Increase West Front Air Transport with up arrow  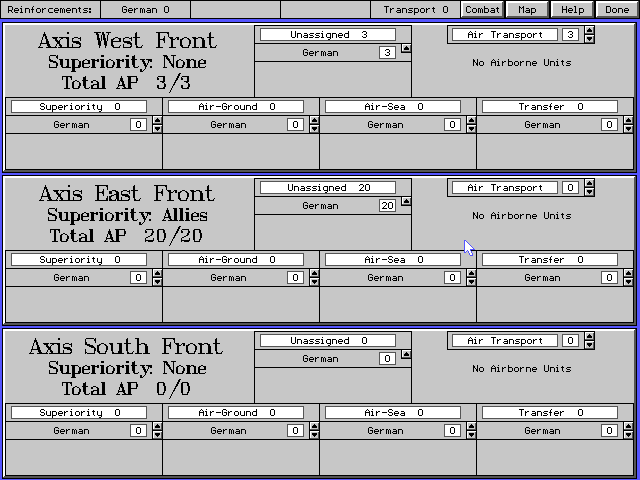coord(589,30)
